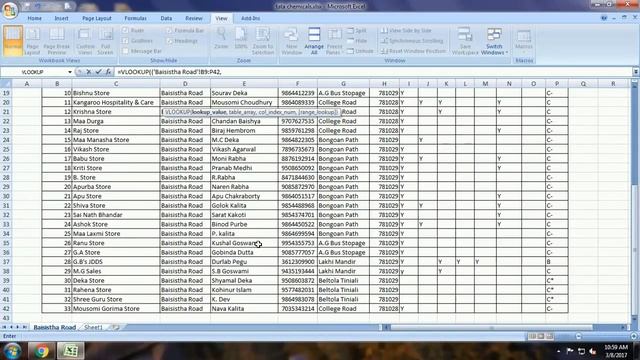Select column P header
This screenshot has height=360, width=640.
tap(556, 83)
